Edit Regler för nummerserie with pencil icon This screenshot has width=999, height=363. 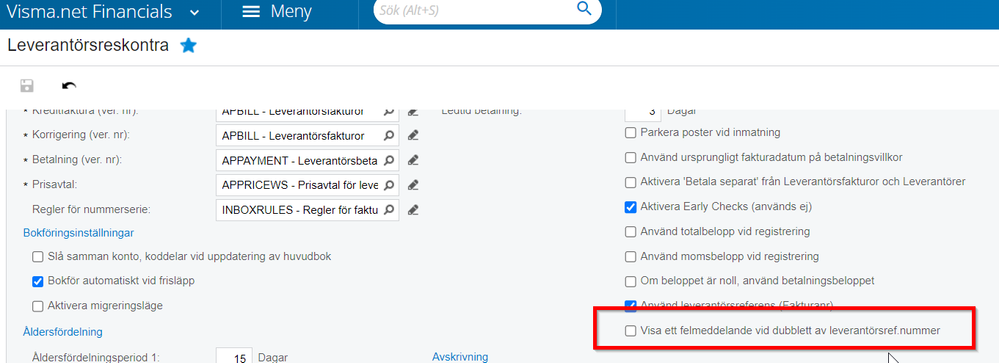(413, 209)
